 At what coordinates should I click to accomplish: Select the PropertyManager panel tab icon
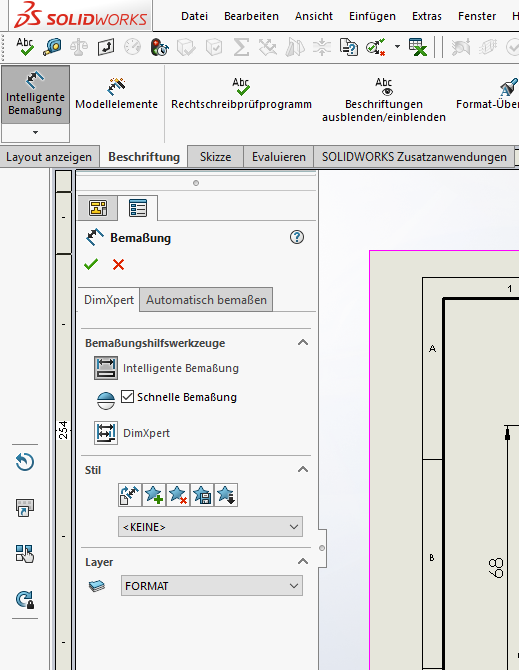pyautogui.click(x=138, y=209)
